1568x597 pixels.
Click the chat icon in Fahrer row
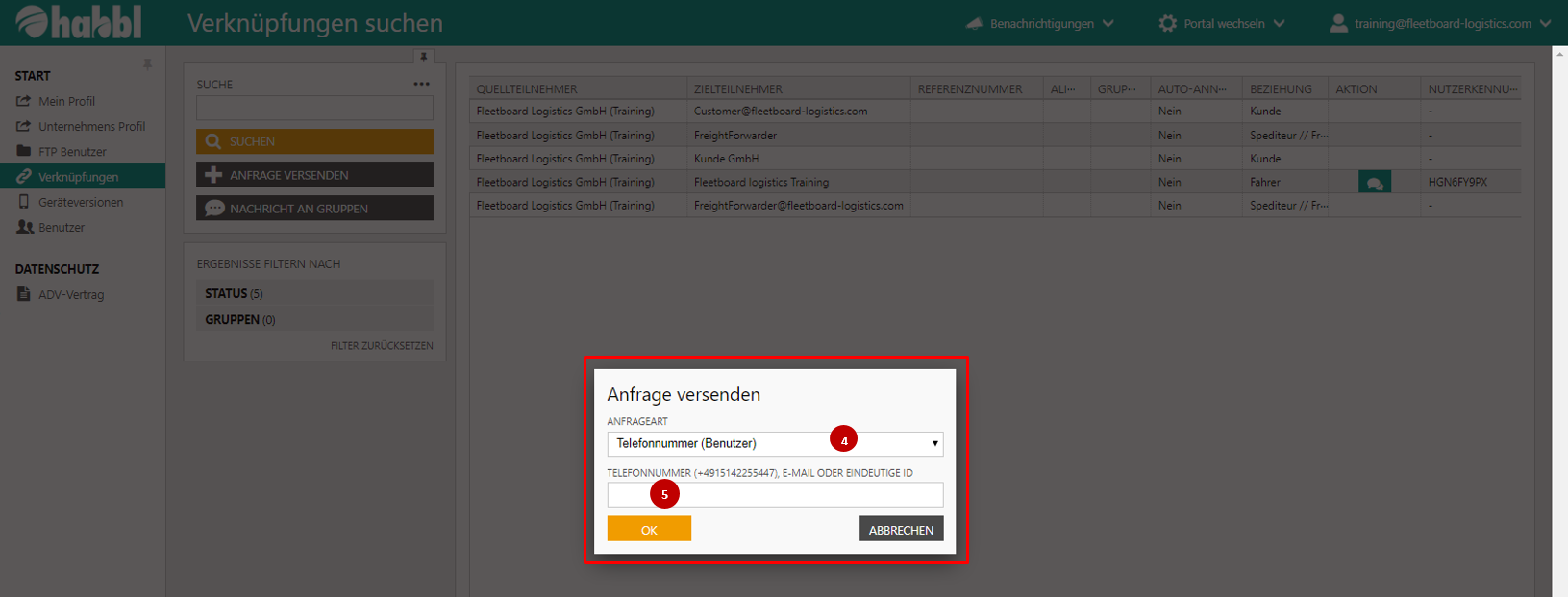(x=1374, y=183)
